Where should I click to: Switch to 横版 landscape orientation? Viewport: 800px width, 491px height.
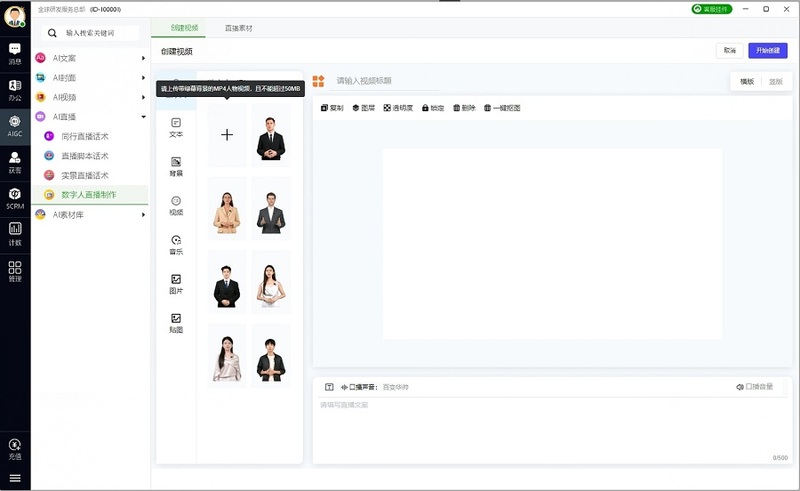747,81
